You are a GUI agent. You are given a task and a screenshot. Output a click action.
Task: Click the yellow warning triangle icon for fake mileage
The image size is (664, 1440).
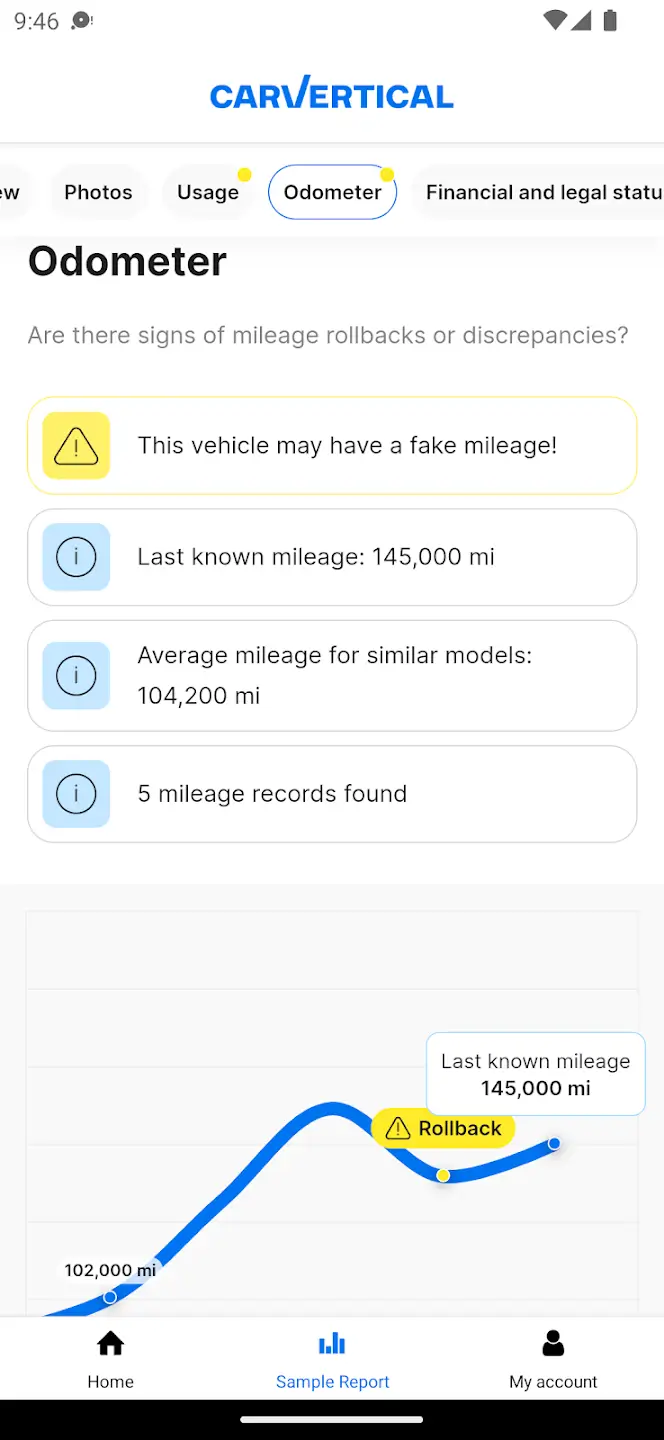(75, 445)
